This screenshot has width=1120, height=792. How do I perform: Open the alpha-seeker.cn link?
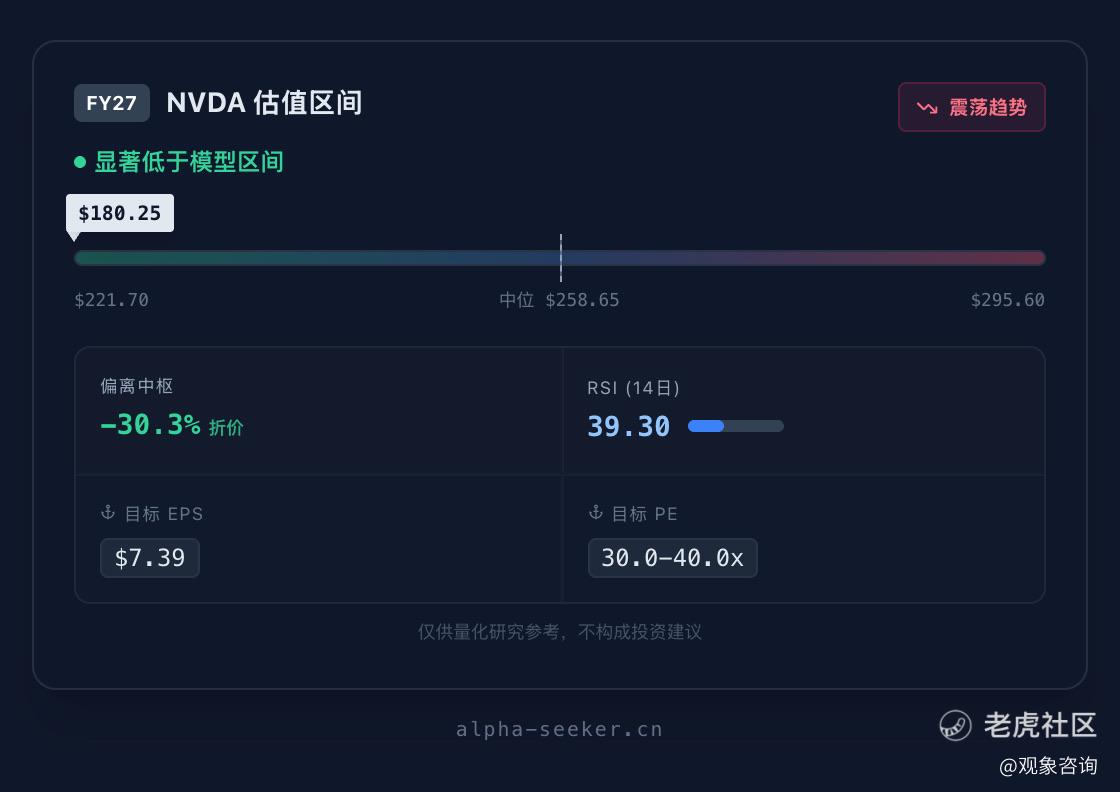pos(559,729)
